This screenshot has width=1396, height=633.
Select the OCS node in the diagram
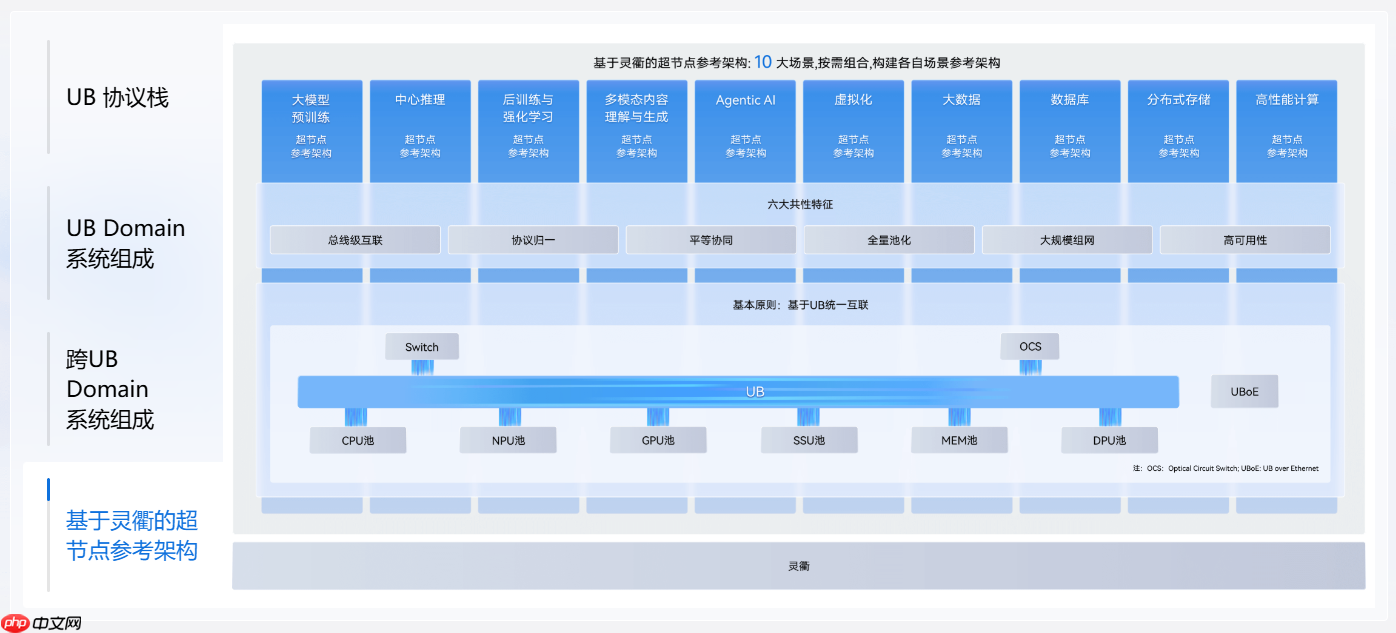click(x=1030, y=346)
